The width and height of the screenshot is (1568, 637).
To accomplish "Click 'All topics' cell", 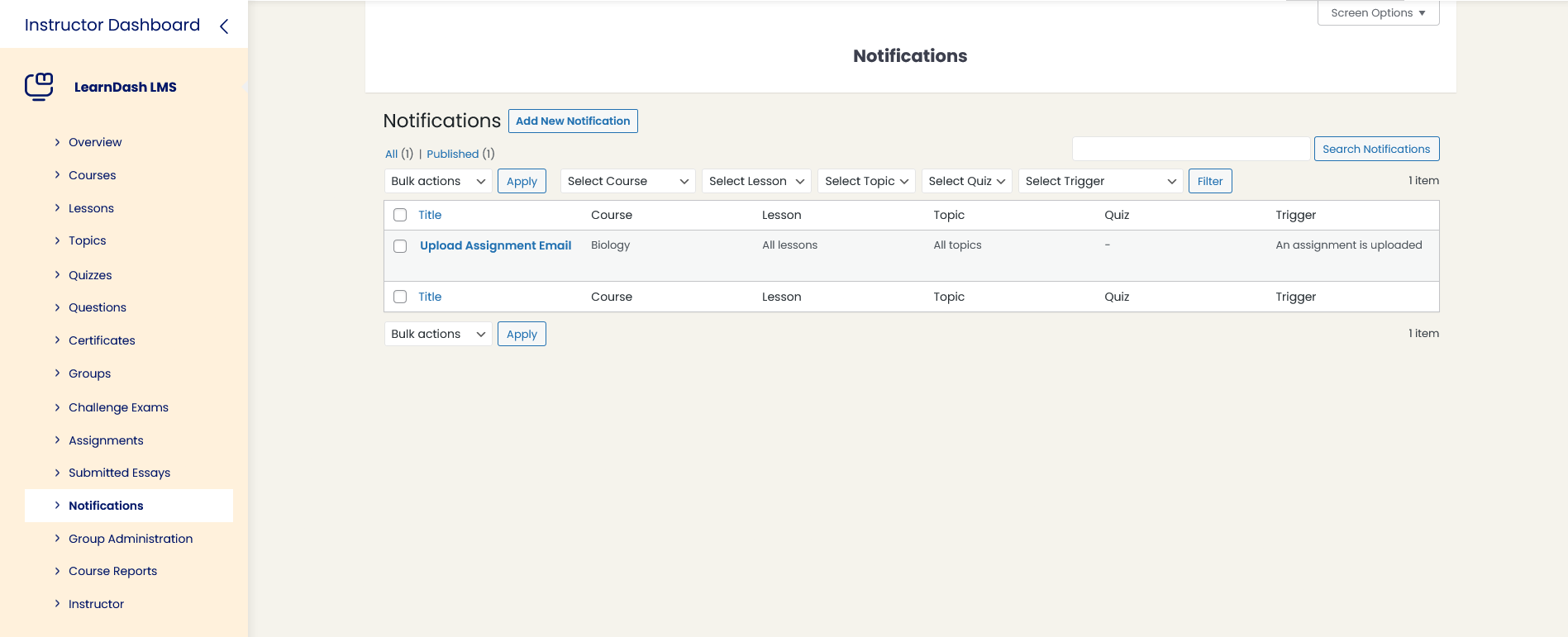I will tap(957, 245).
